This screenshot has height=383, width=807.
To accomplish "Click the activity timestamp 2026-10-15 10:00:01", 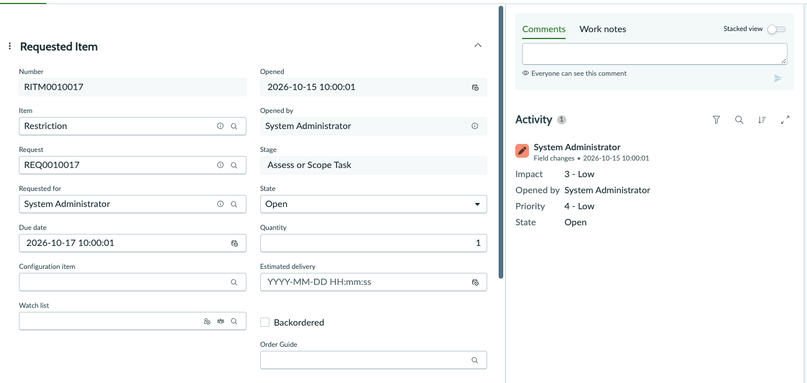I will pos(616,159).
